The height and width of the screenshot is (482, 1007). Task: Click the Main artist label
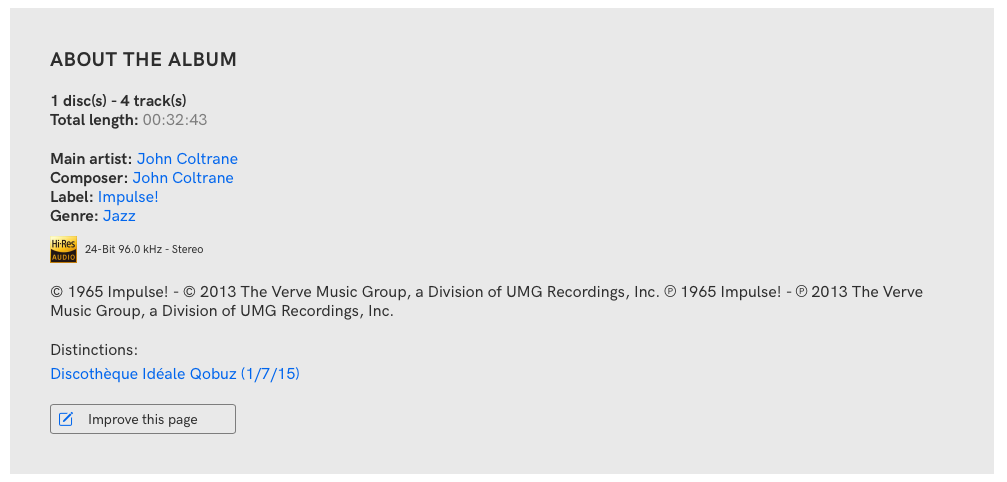click(91, 159)
